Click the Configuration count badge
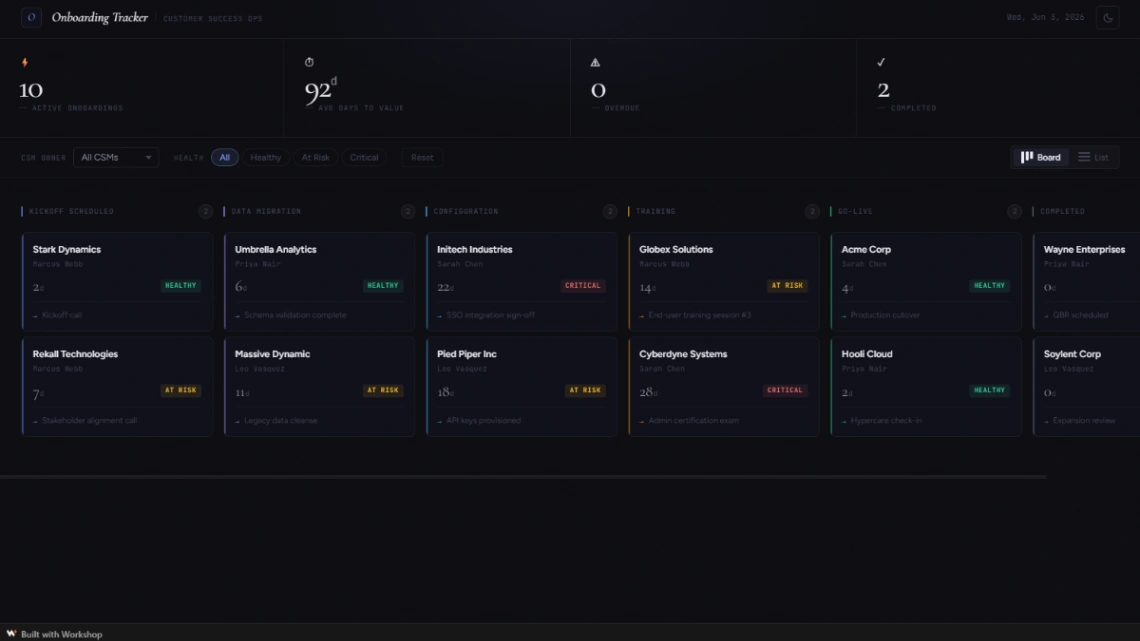The image size is (1140, 641). coord(610,211)
